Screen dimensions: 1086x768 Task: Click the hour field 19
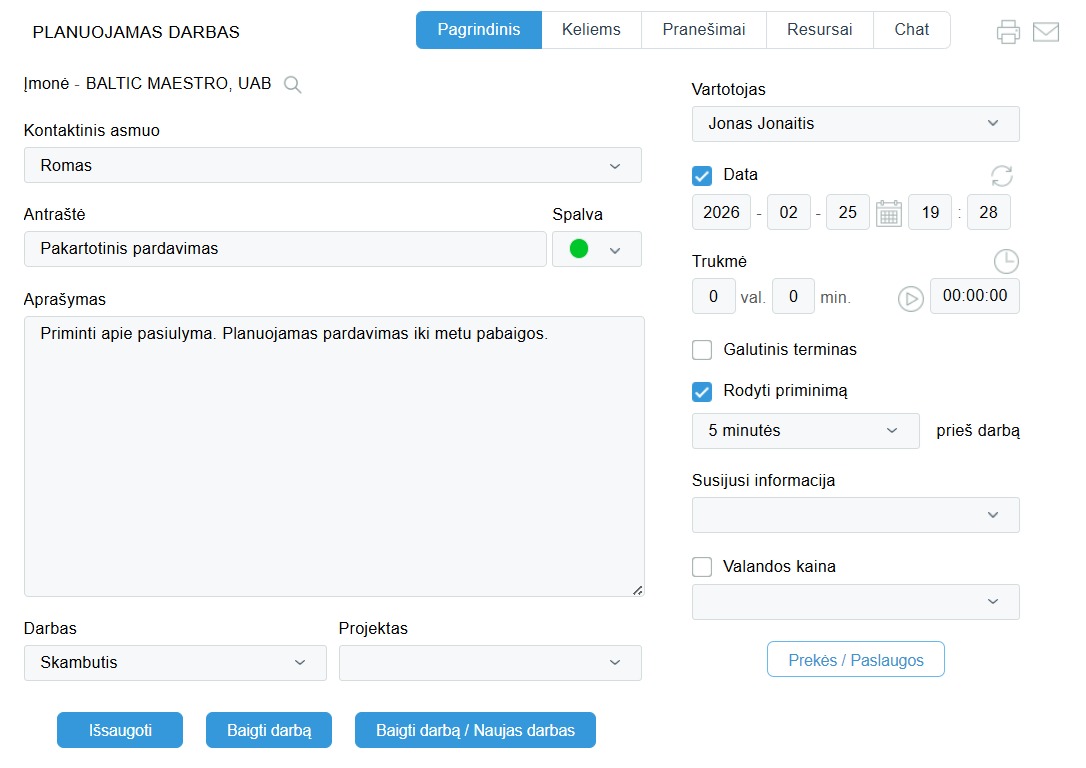tap(930, 213)
